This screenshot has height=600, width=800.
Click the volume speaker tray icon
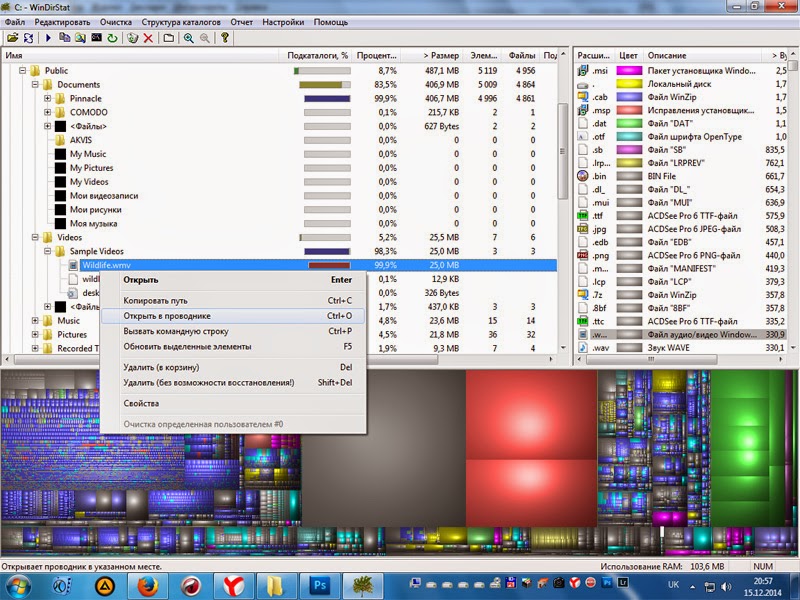[726, 587]
